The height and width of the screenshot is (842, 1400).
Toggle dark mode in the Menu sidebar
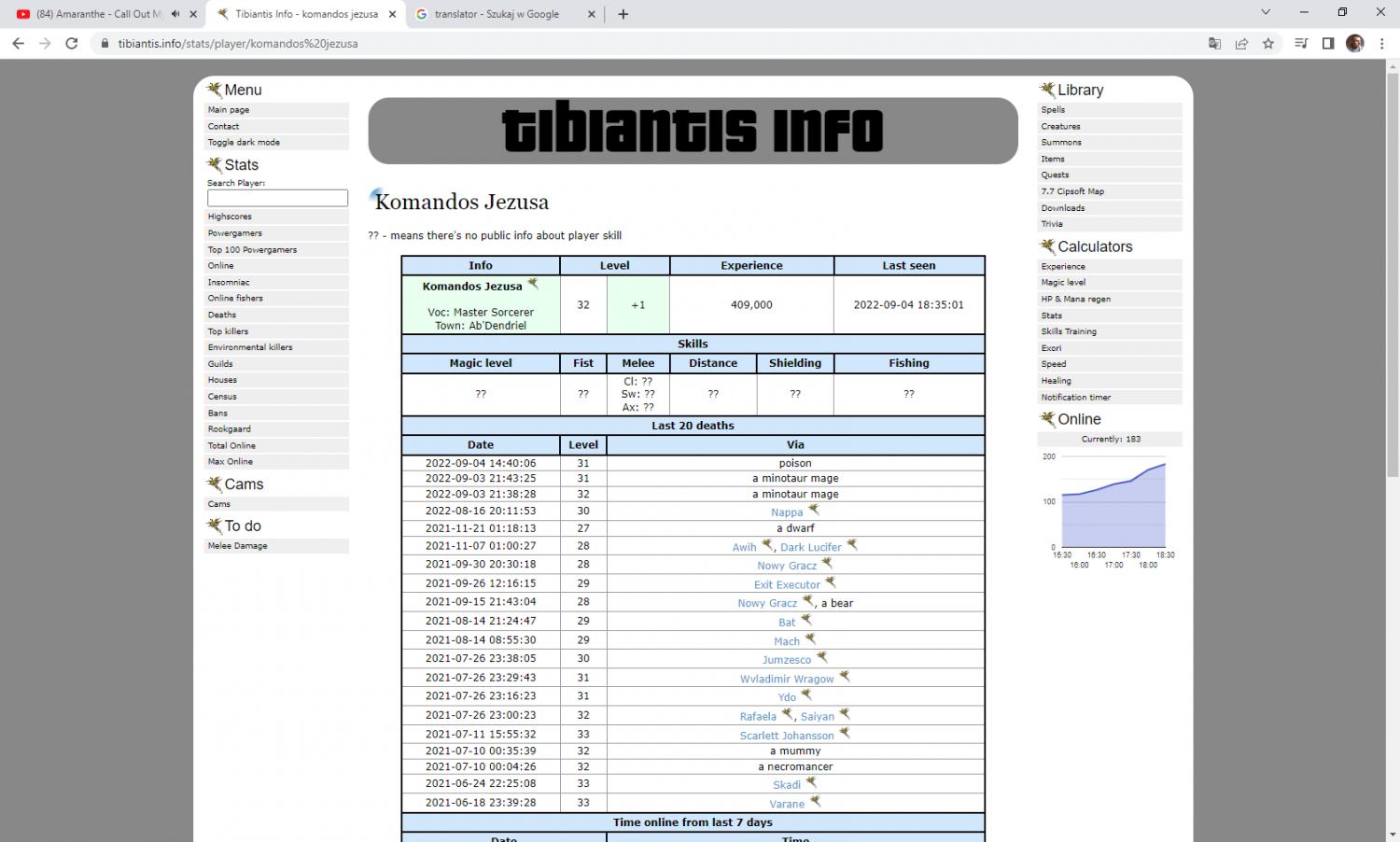tap(244, 143)
